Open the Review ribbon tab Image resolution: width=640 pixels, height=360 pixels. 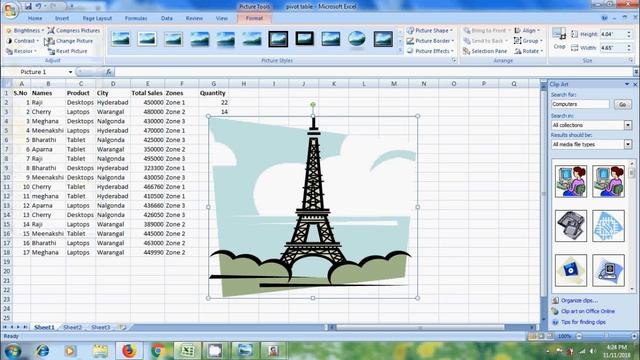pyautogui.click(x=194, y=18)
